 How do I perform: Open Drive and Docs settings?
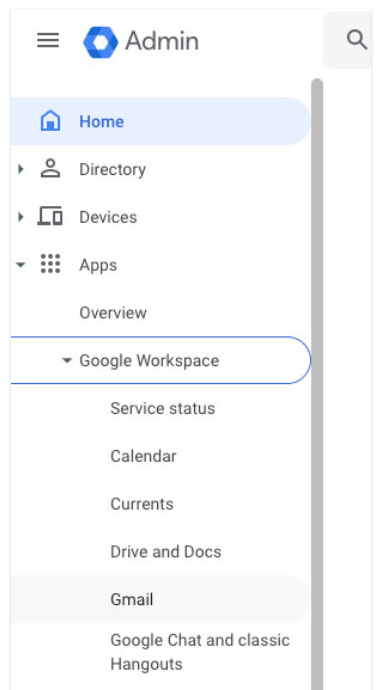[166, 551]
